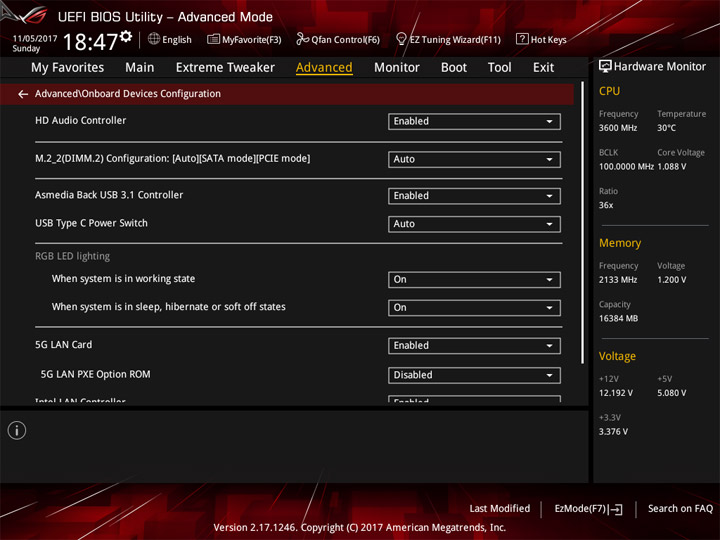Open 5G LAN PXE Option ROM dropdown
720x540 pixels.
click(474, 375)
